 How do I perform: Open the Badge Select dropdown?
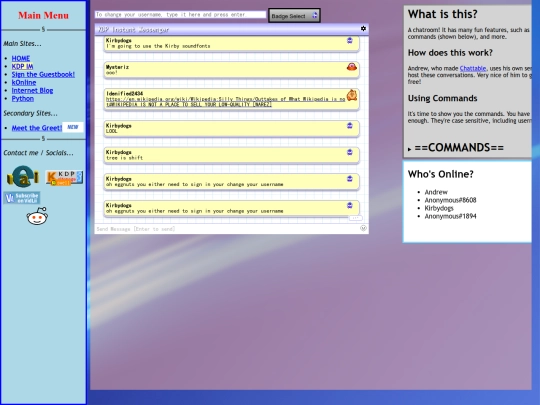294,16
